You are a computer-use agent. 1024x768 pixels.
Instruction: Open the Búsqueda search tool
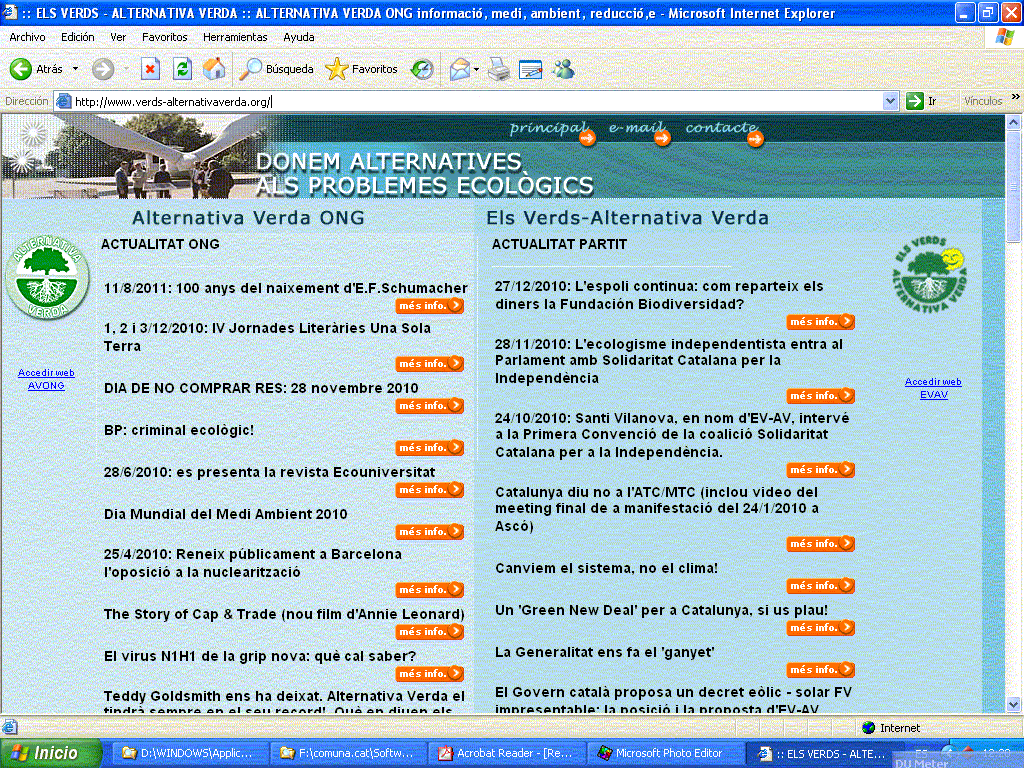tap(276, 69)
